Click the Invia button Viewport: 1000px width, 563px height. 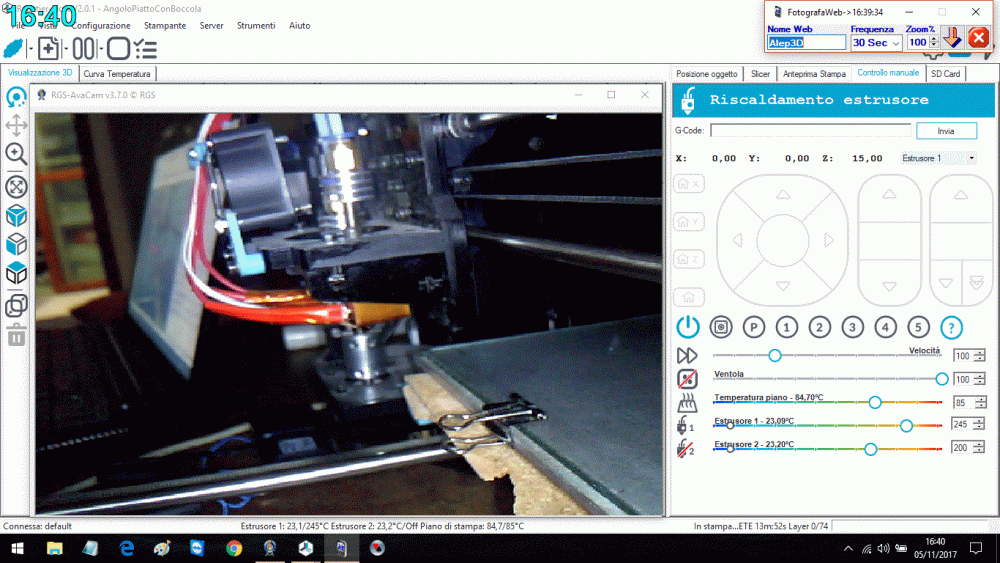(946, 131)
